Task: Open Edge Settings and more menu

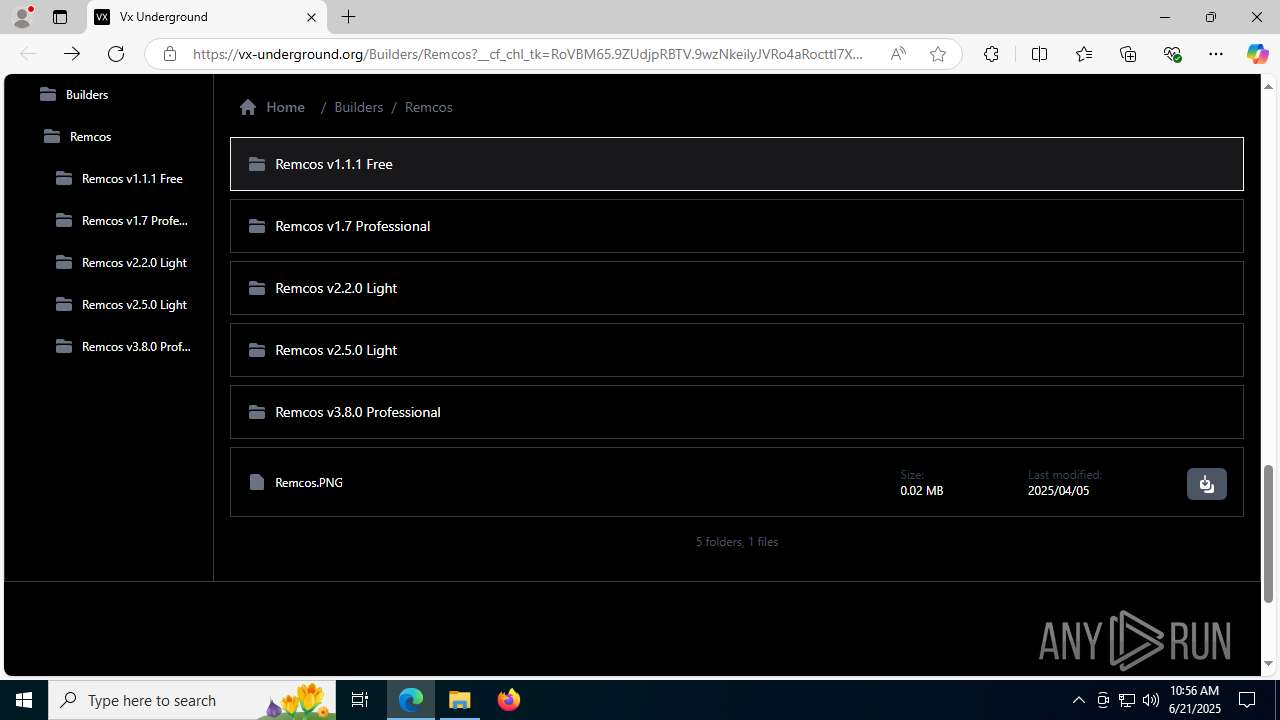Action: pyautogui.click(x=1216, y=54)
